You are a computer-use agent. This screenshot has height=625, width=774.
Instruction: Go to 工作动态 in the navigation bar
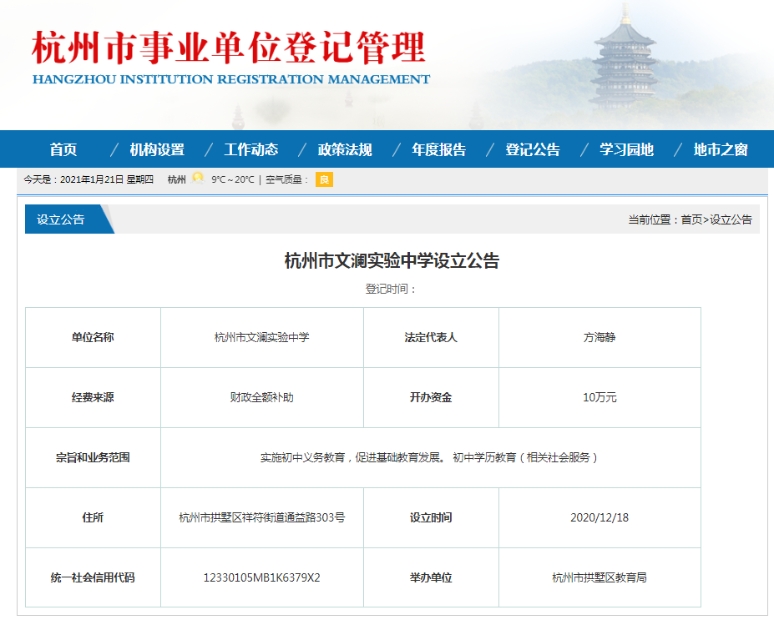pyautogui.click(x=251, y=150)
